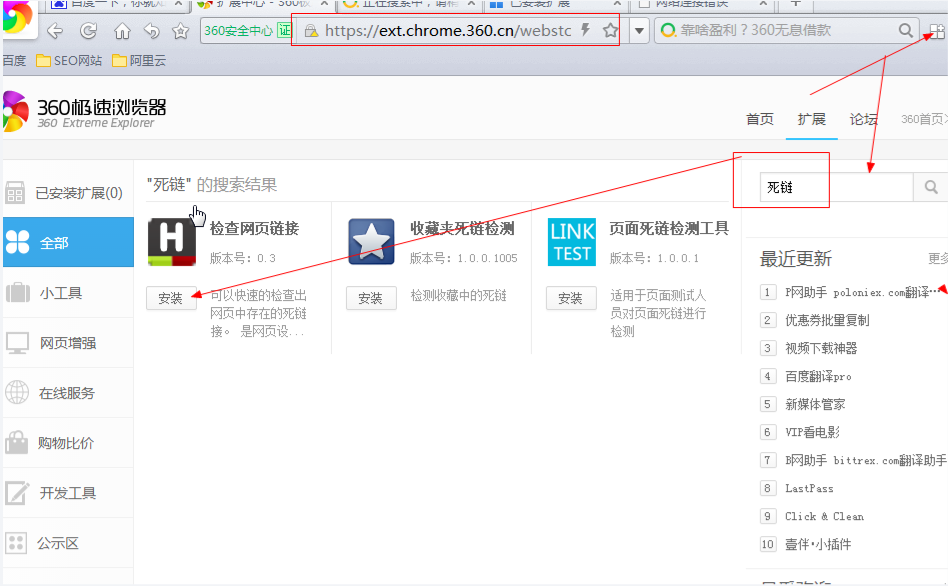Go to the 首页 navigation tab
This screenshot has width=948, height=586.
point(760,119)
